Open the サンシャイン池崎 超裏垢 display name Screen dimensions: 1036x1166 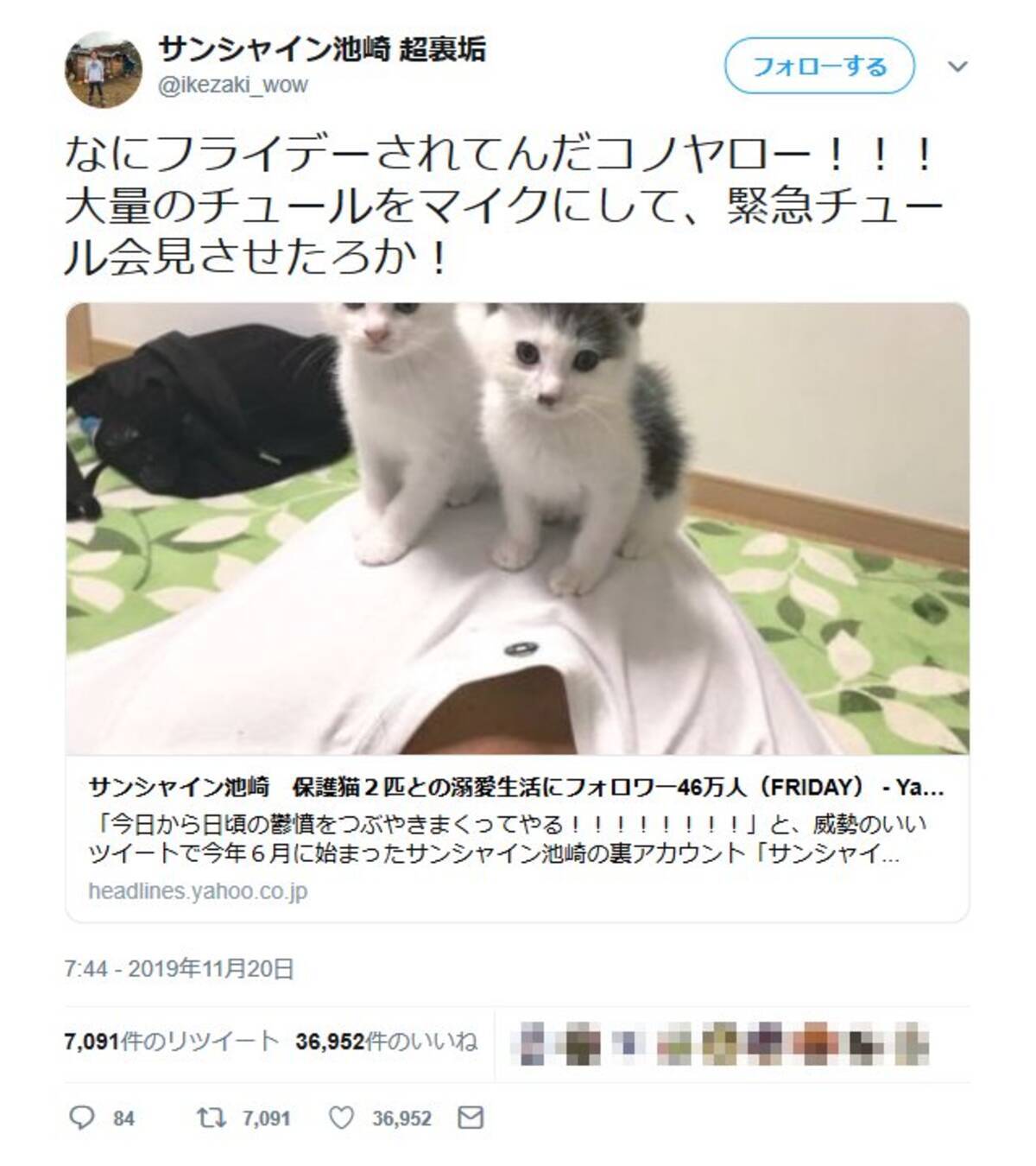click(321, 49)
